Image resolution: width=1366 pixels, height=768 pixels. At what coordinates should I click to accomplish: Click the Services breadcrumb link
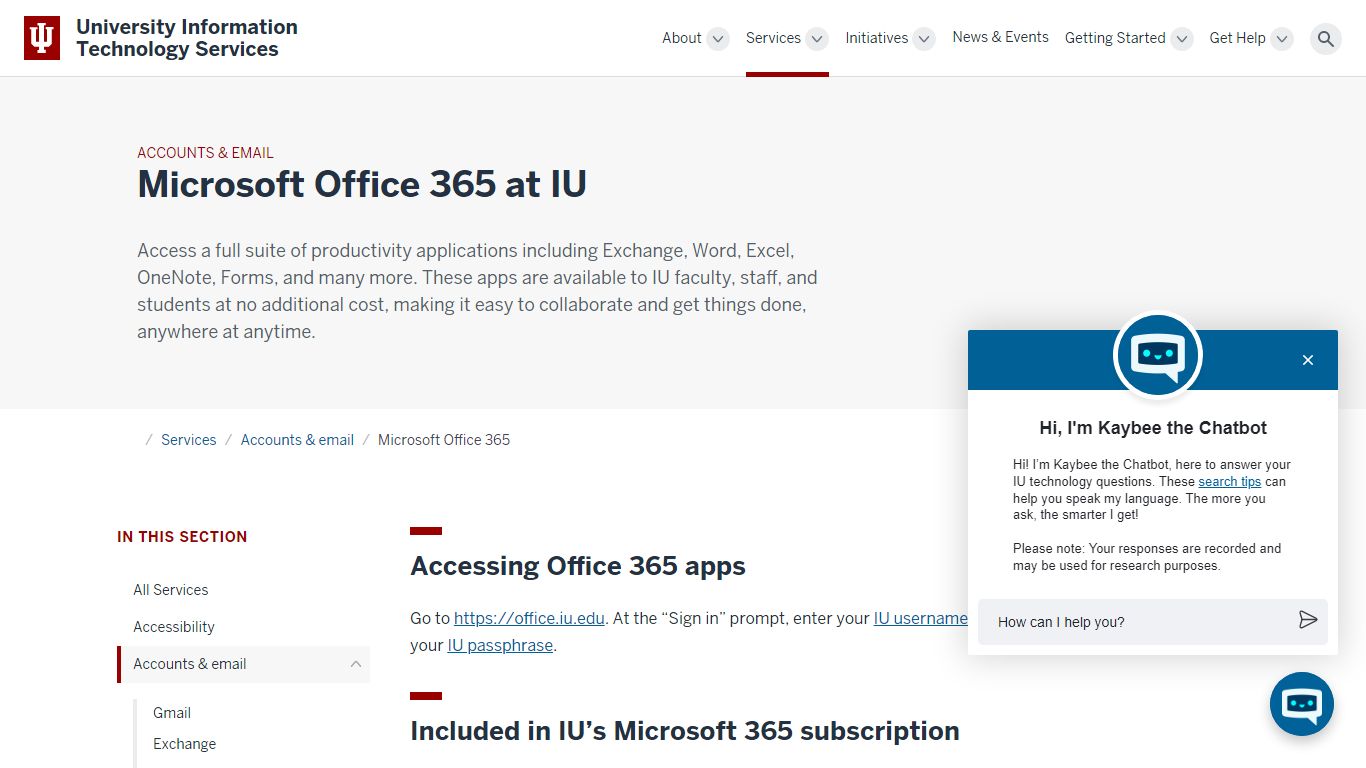tap(189, 440)
